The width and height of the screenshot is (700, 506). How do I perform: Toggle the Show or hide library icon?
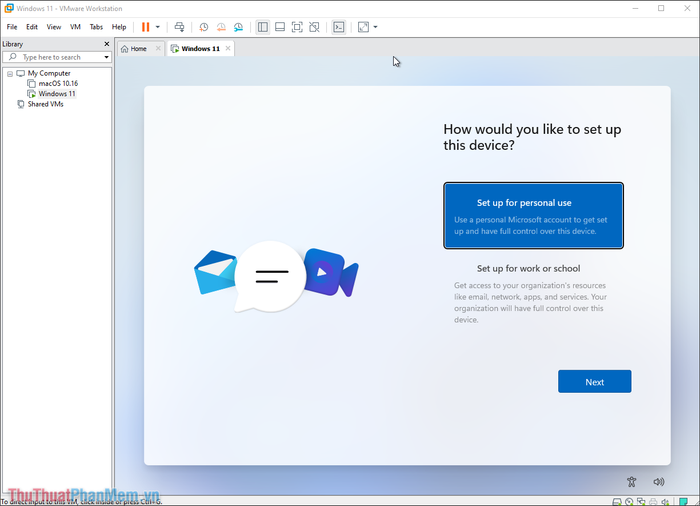click(263, 27)
